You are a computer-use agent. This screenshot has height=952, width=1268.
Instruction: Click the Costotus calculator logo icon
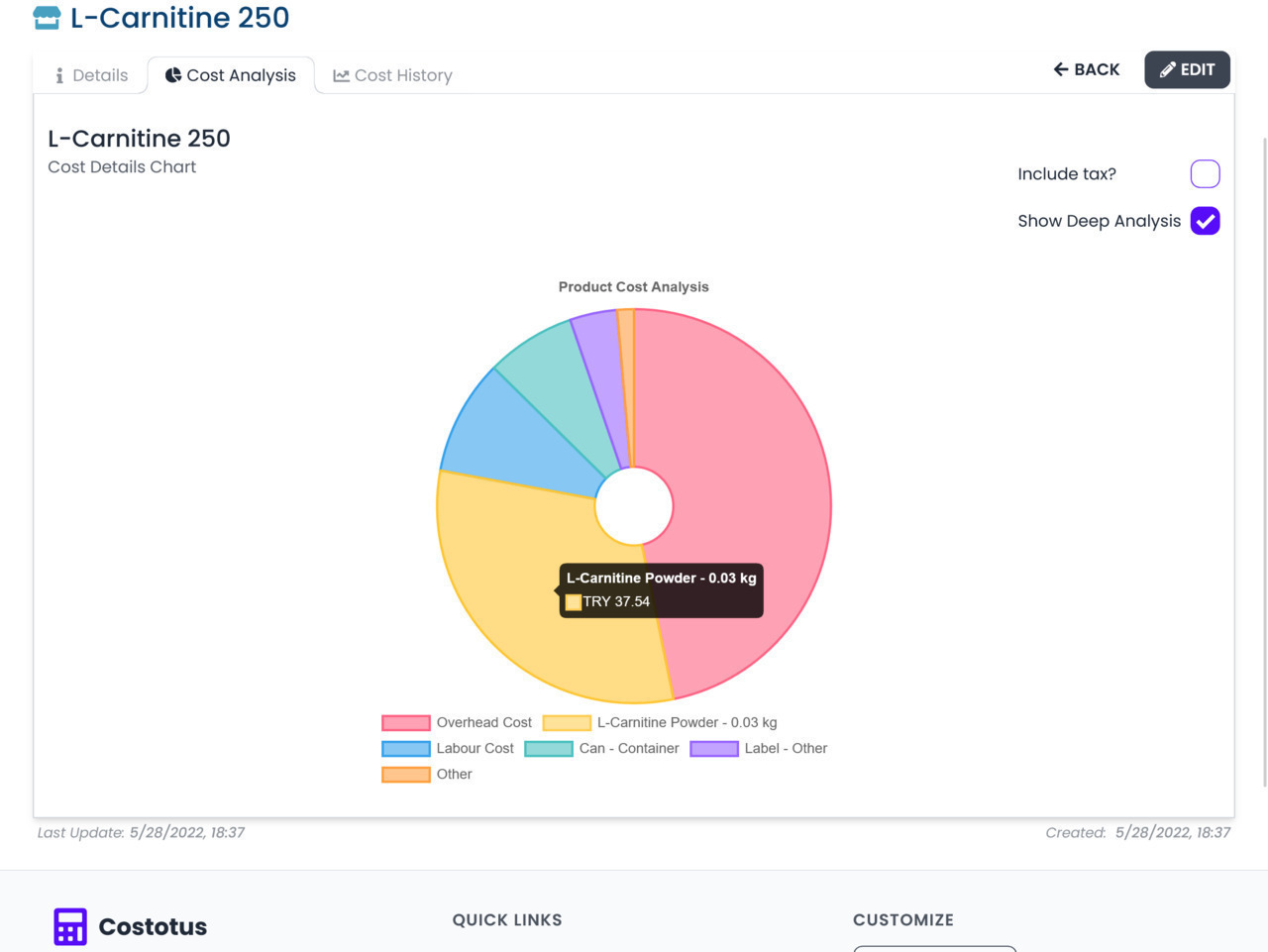pos(70,926)
